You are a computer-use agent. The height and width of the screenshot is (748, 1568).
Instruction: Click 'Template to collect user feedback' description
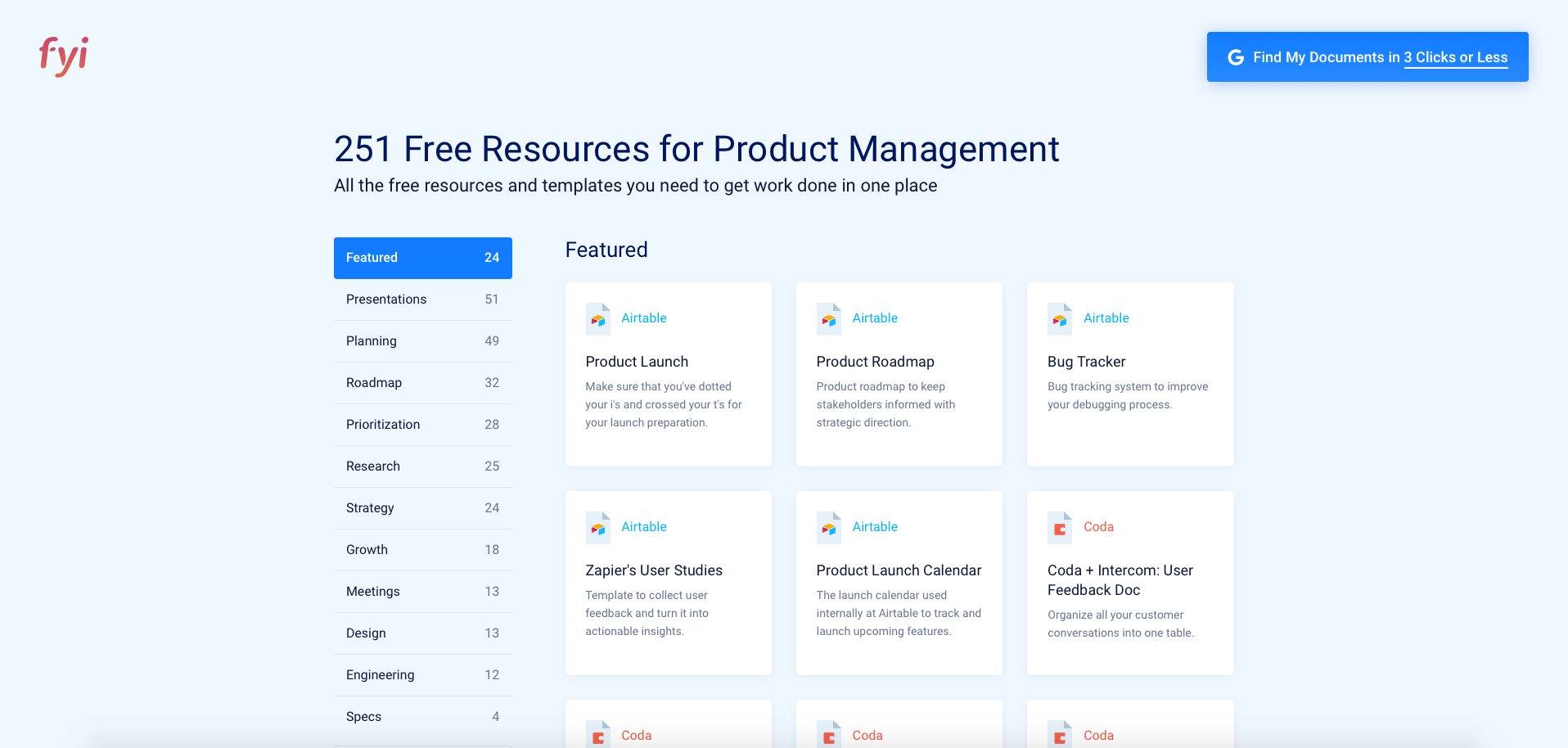point(647,613)
